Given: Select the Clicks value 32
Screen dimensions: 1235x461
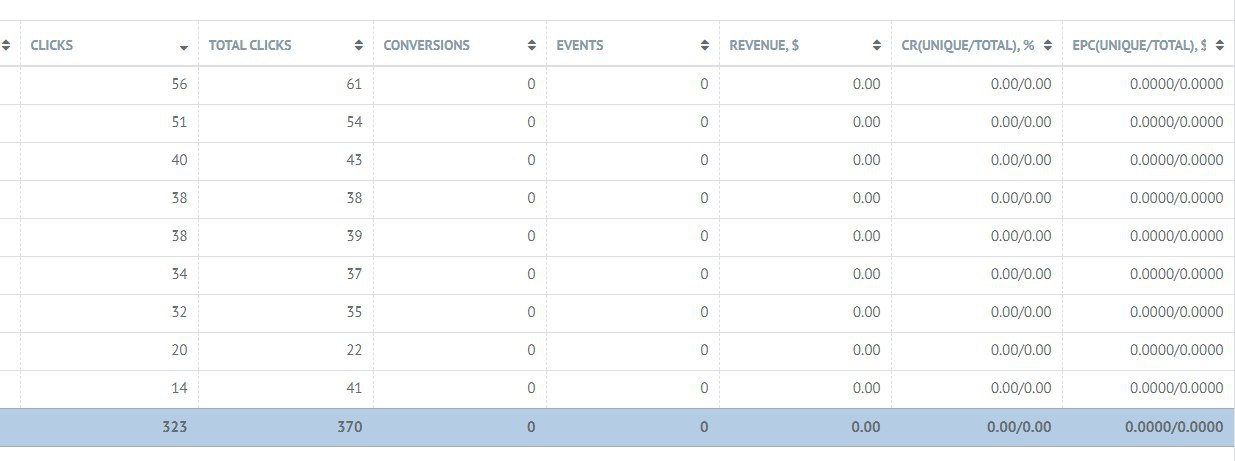Looking at the screenshot, I should pos(179,312).
